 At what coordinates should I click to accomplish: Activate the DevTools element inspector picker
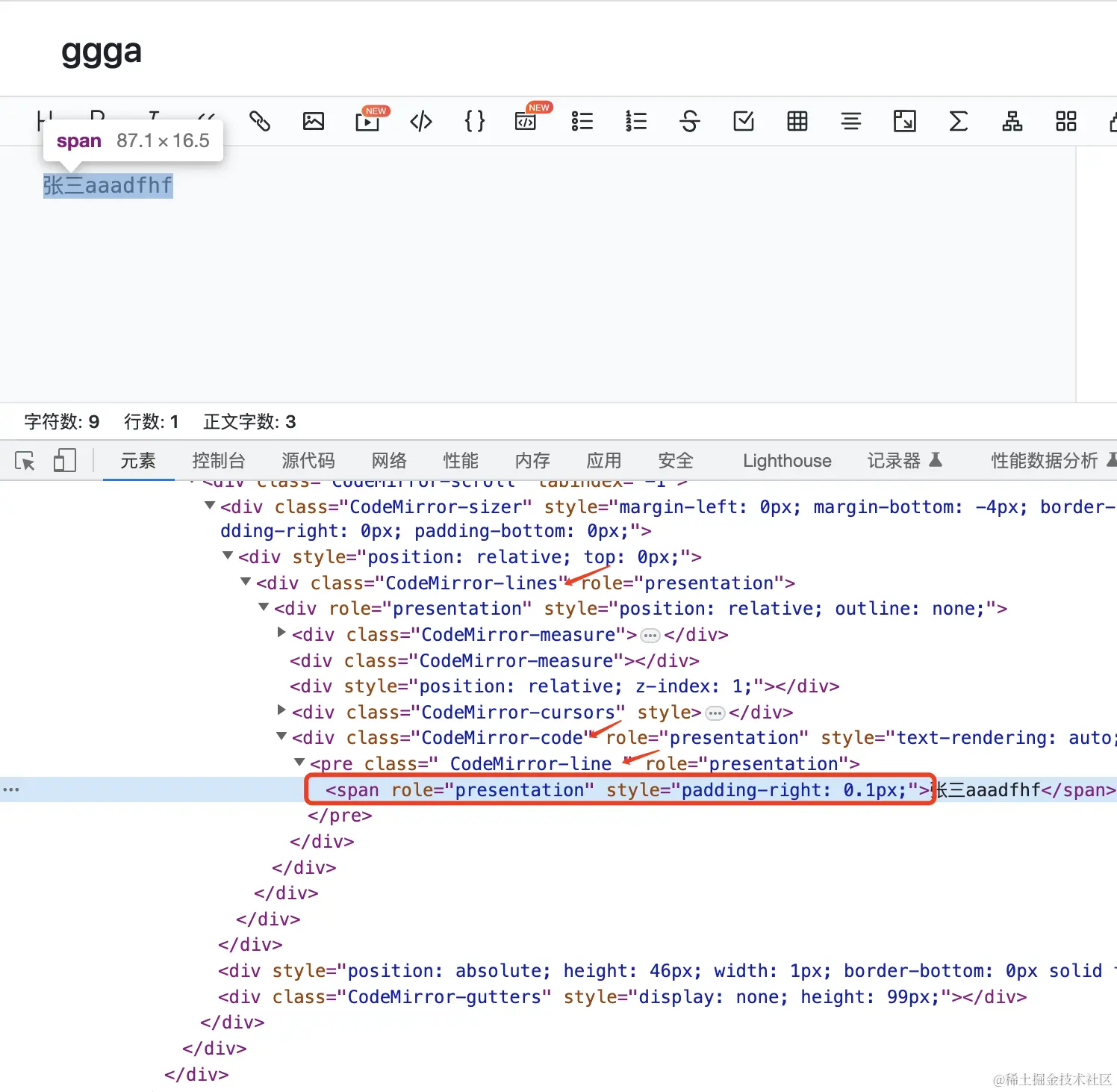(25, 461)
